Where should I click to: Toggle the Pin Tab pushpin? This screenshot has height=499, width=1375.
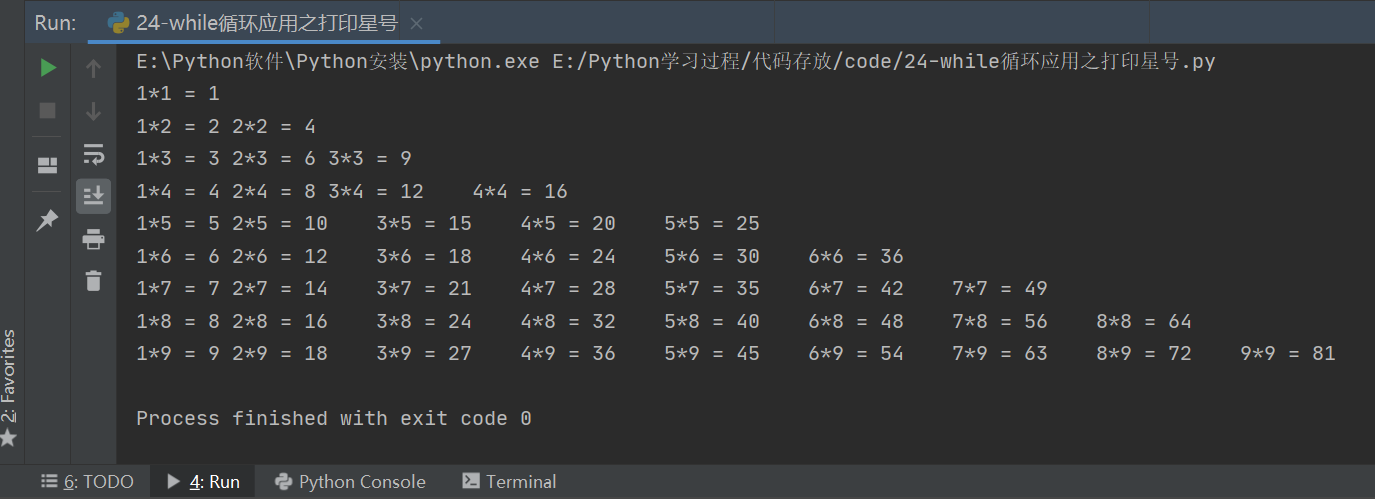tap(48, 221)
